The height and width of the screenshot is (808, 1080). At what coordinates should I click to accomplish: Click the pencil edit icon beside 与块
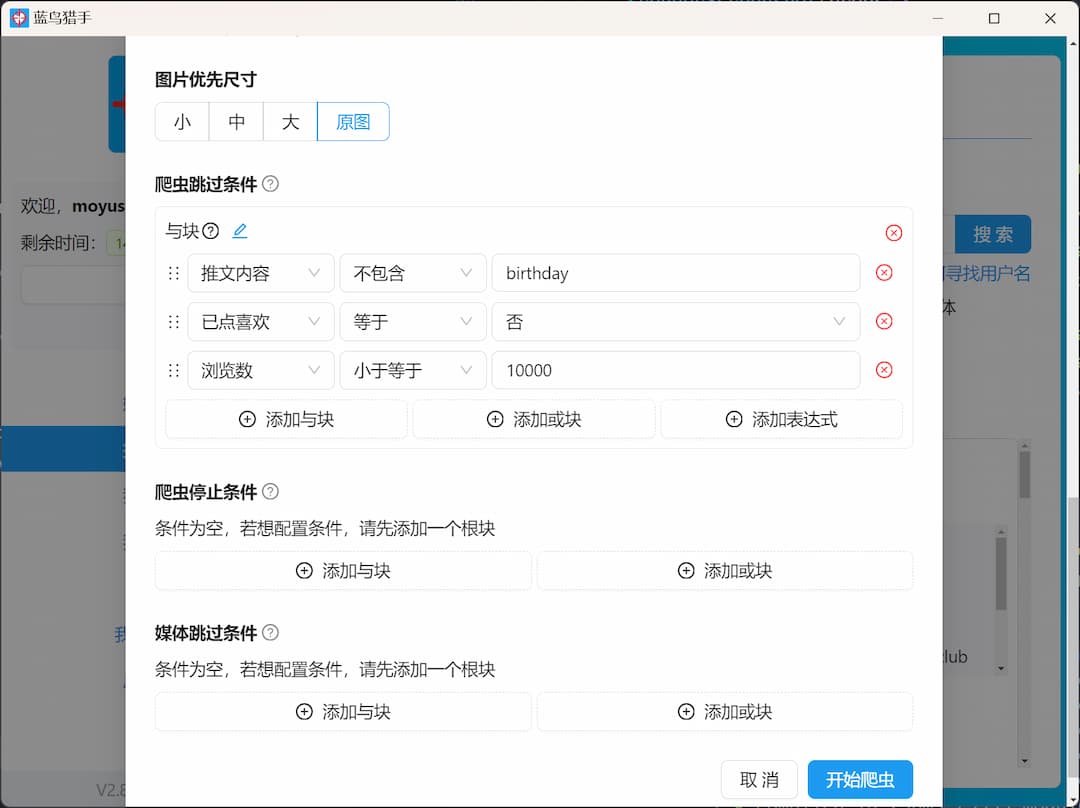[x=239, y=230]
